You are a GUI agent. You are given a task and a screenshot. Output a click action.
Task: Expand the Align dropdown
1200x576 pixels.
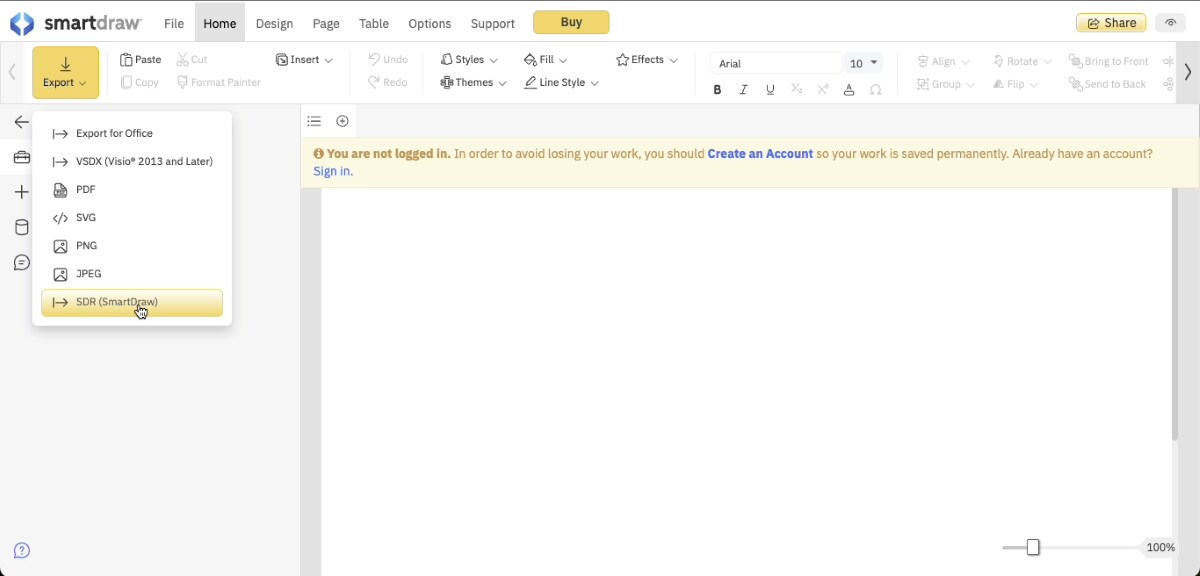click(943, 61)
